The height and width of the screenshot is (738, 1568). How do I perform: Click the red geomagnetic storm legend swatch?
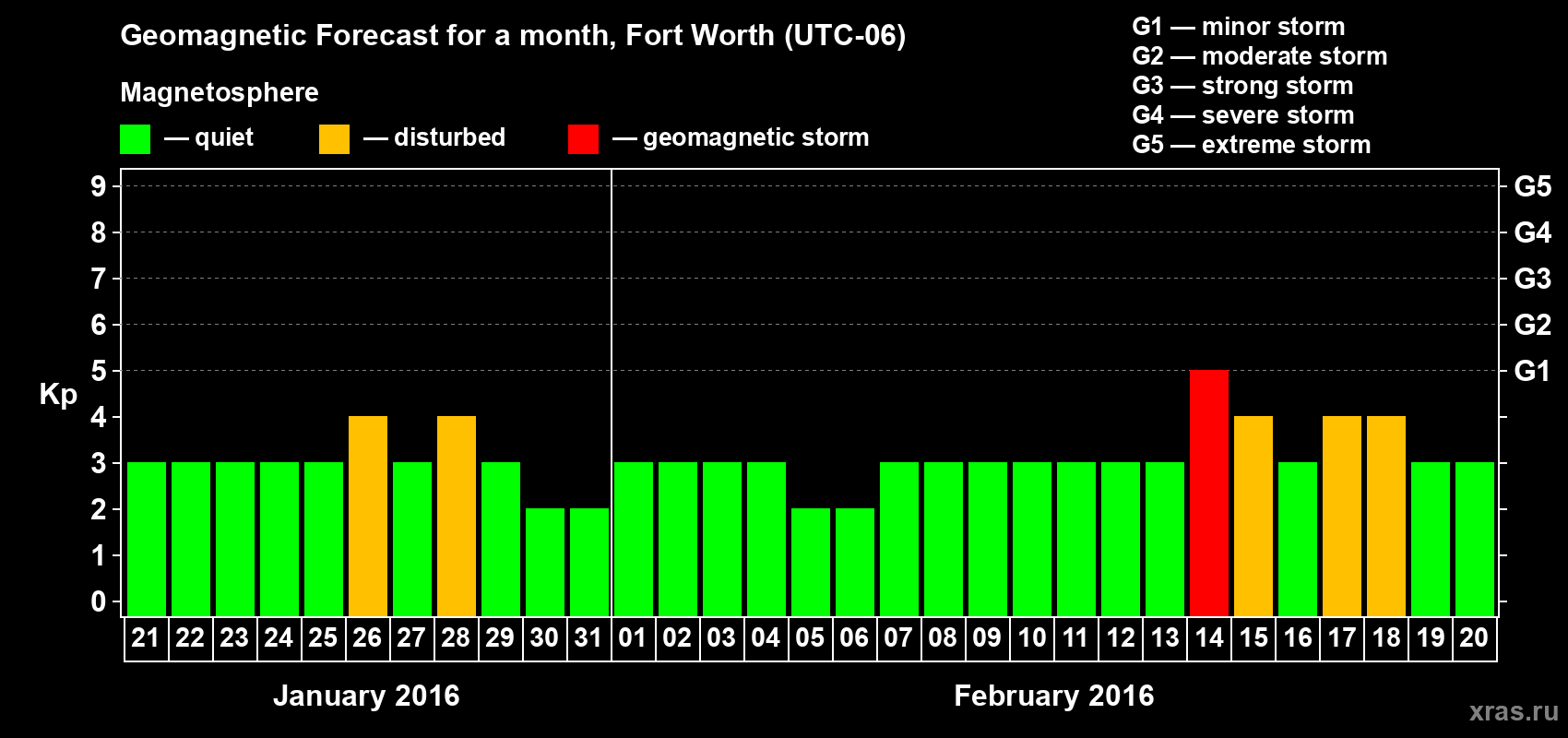pyautogui.click(x=583, y=139)
